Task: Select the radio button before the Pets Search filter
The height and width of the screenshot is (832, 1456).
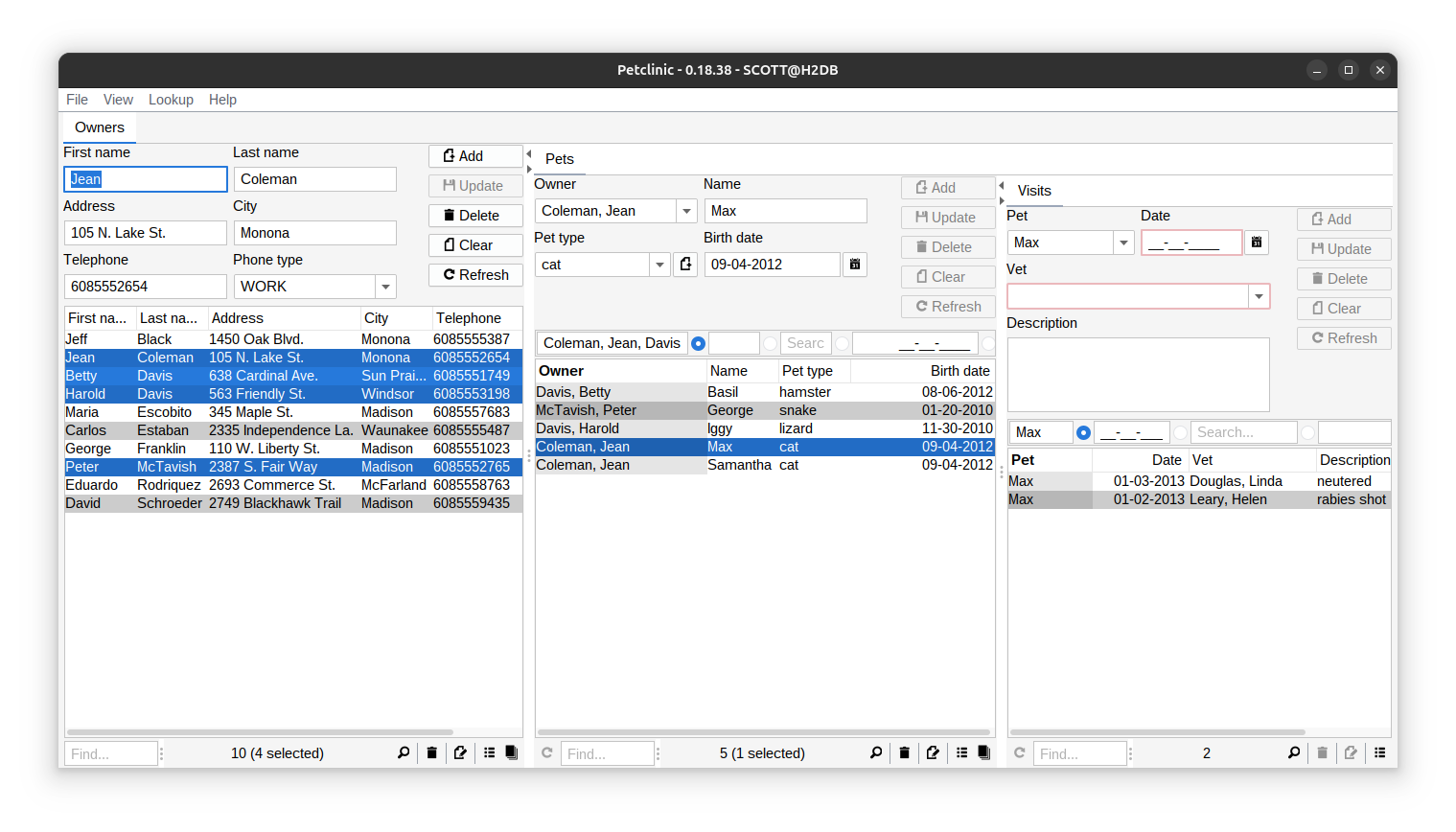Action: pos(770,343)
